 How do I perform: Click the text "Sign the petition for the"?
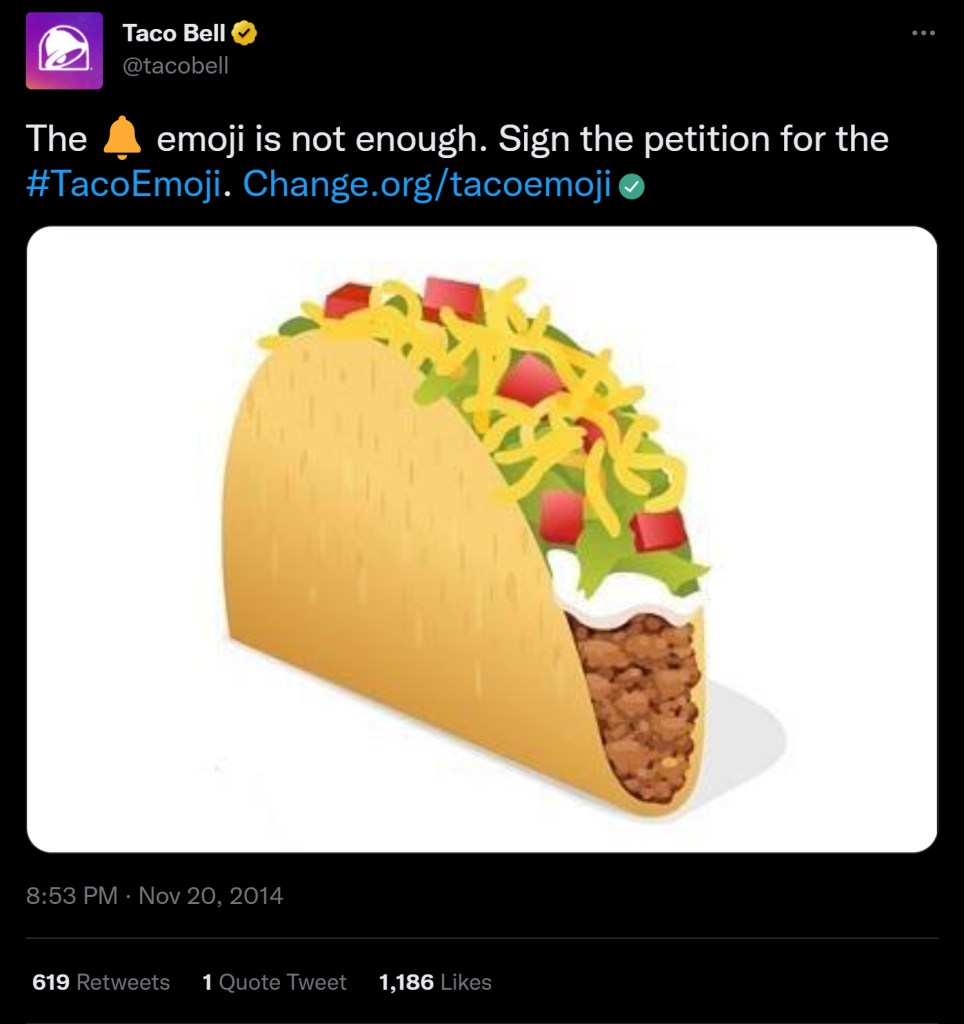click(693, 139)
